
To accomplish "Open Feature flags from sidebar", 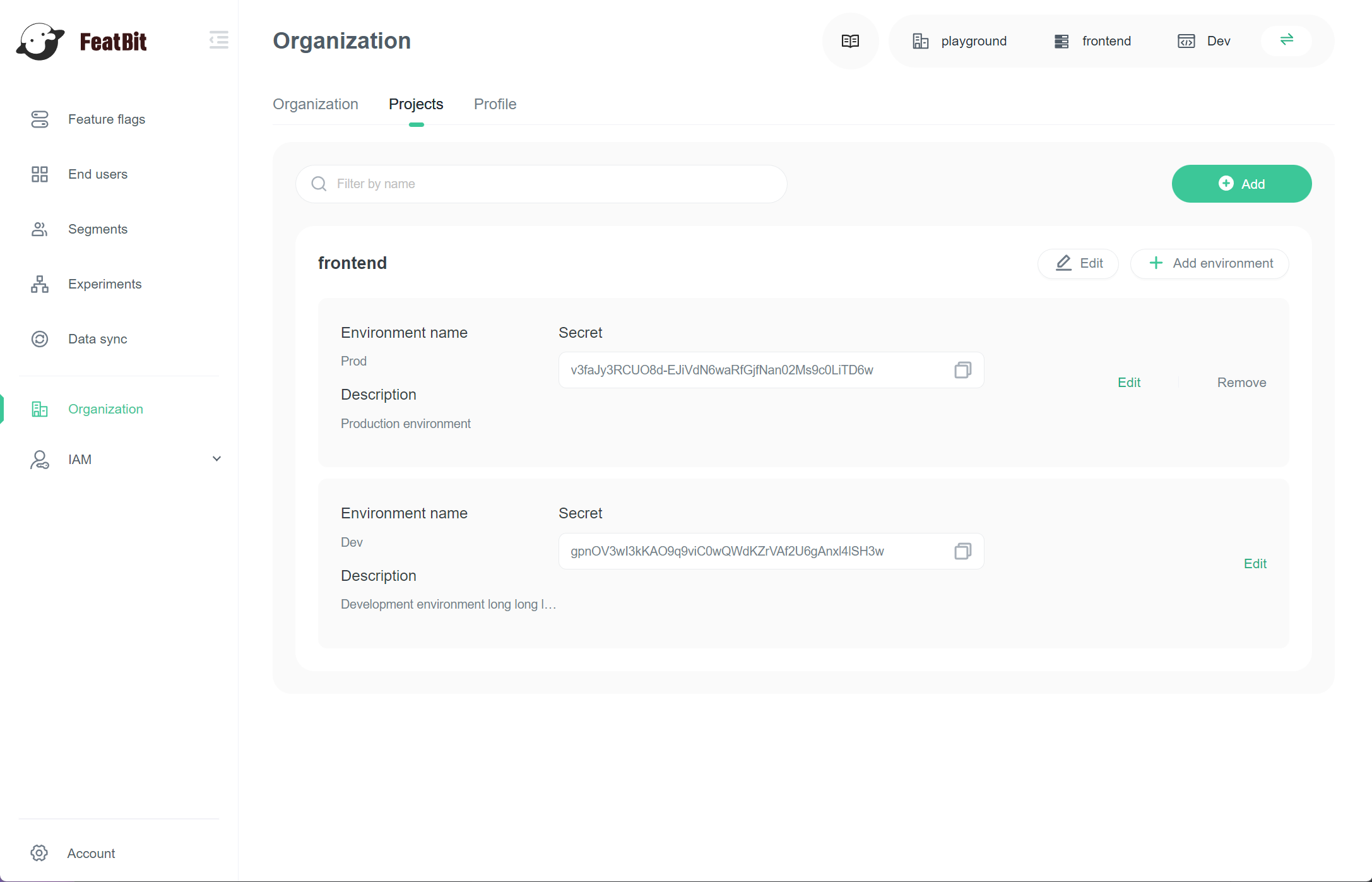I will pyautogui.click(x=106, y=119).
